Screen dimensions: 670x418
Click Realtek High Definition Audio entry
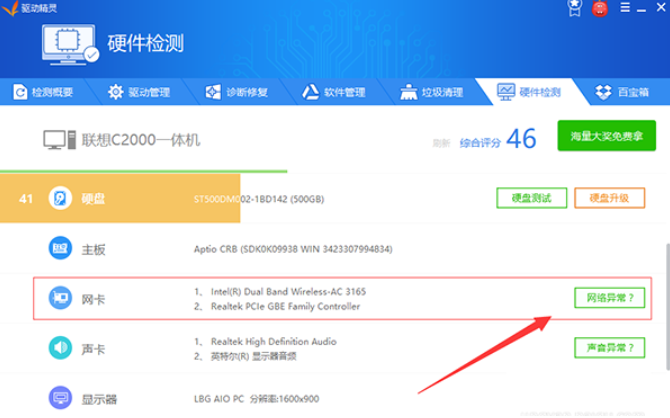coord(273,341)
